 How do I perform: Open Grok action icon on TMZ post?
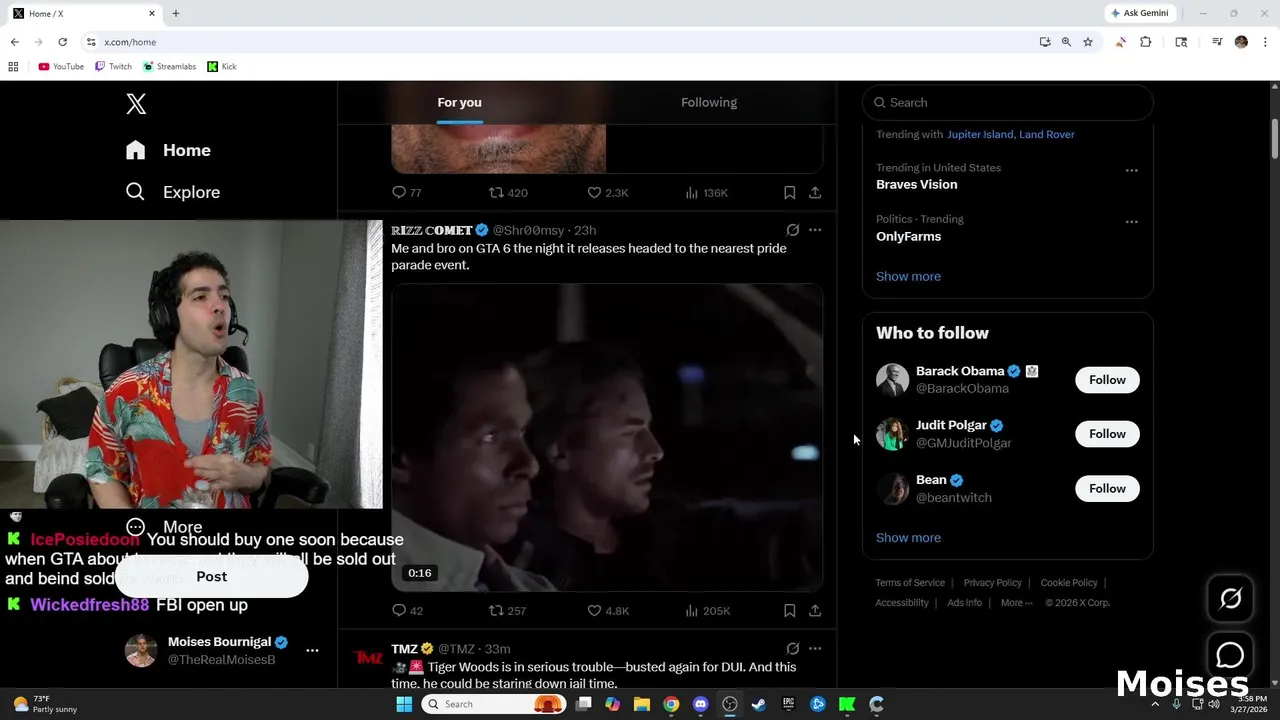[x=793, y=649]
